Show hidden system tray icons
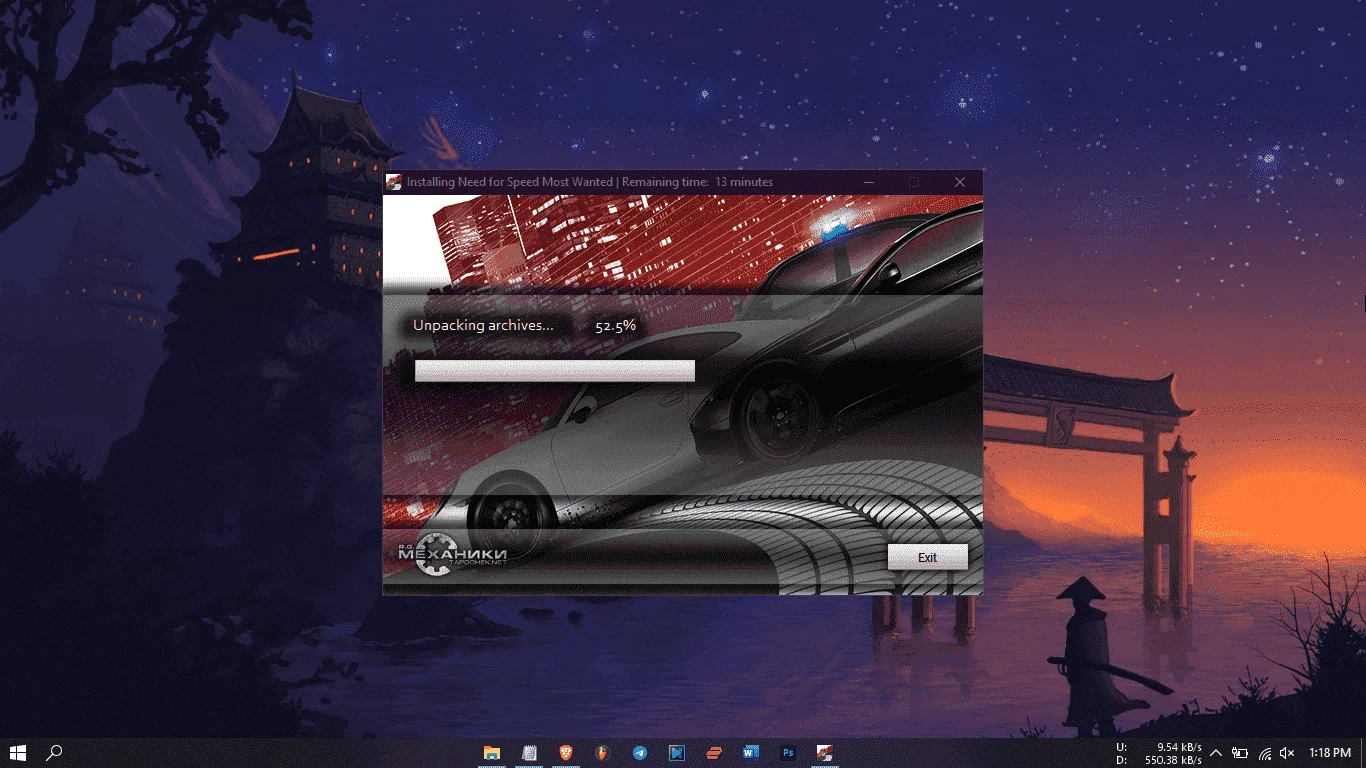 [1216, 753]
